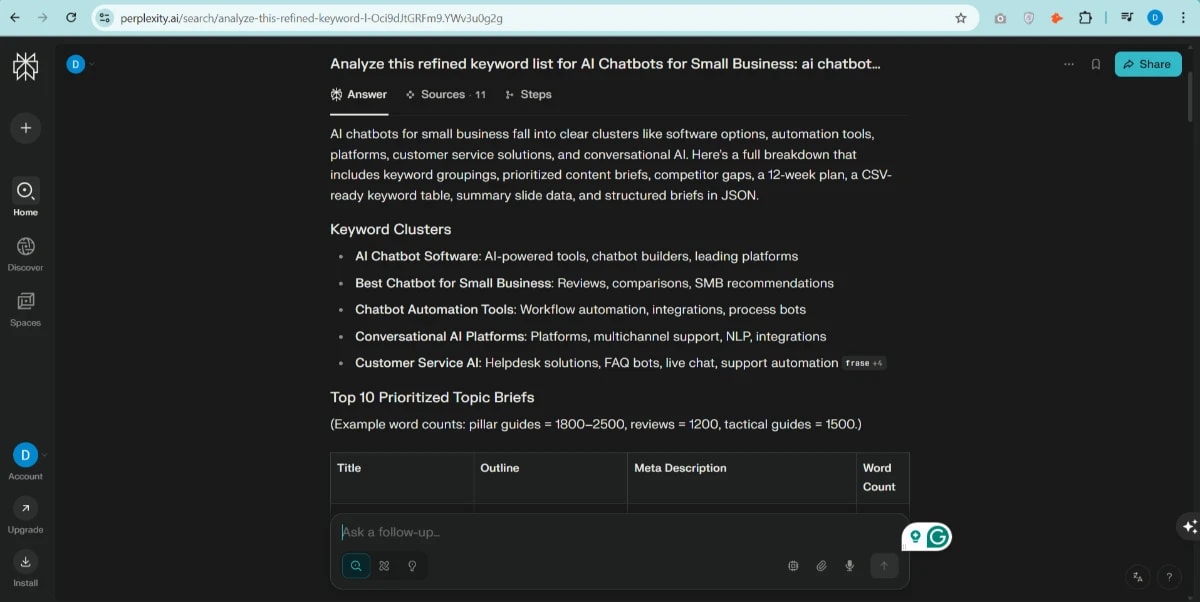
Task: Open Account avatar in sidebar
Action: pyautogui.click(x=25, y=455)
